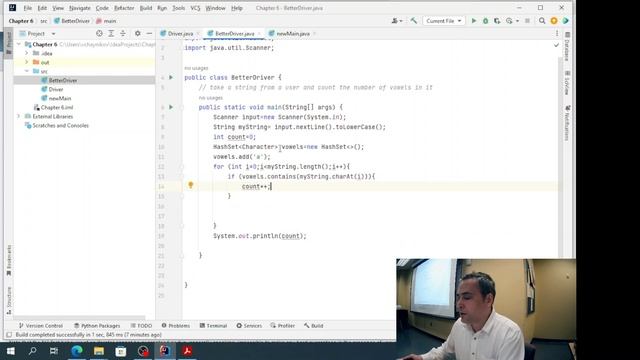Open the Services tool window
640x360 pixels.
249,325
